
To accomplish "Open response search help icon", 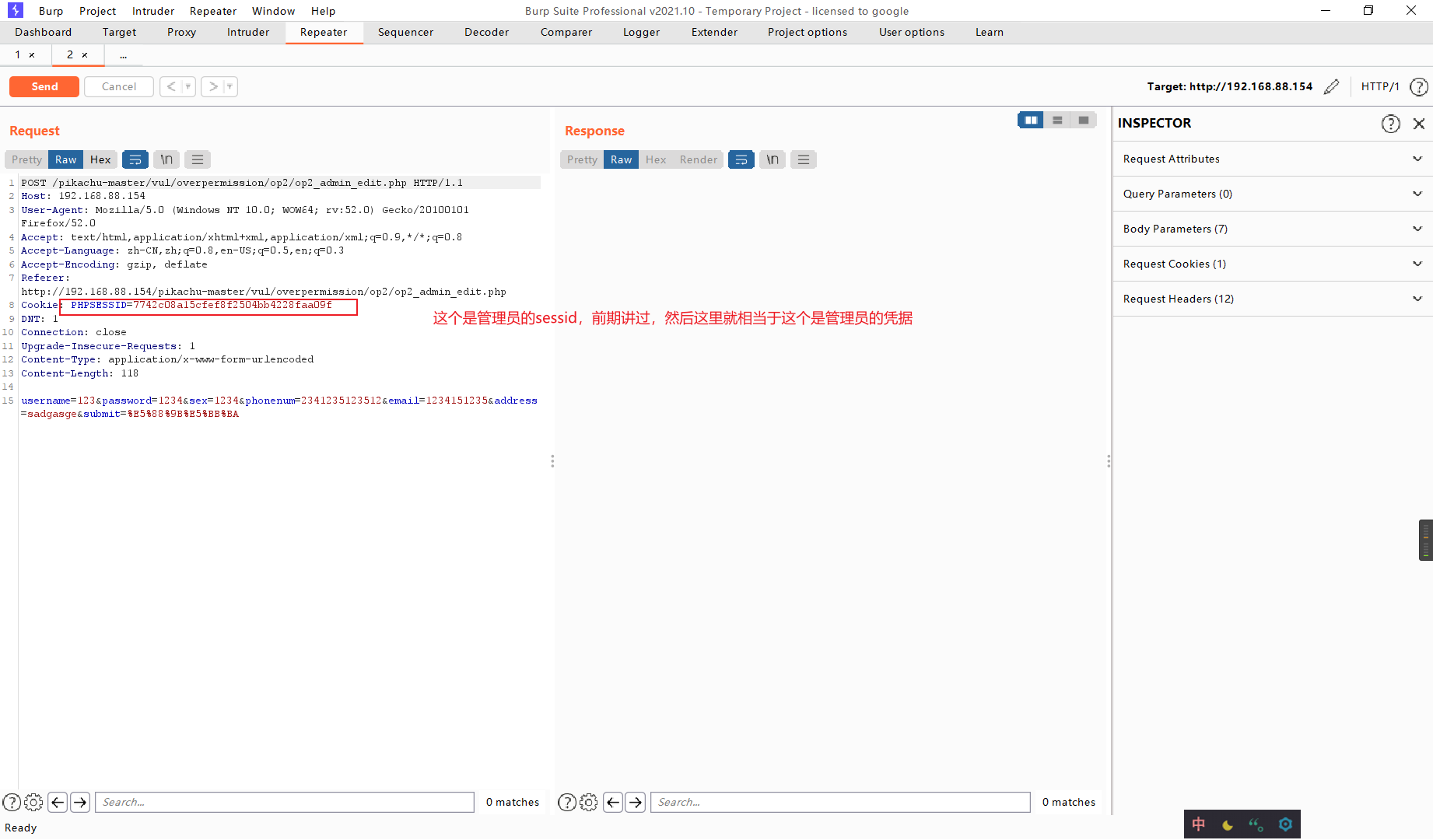I will point(567,802).
